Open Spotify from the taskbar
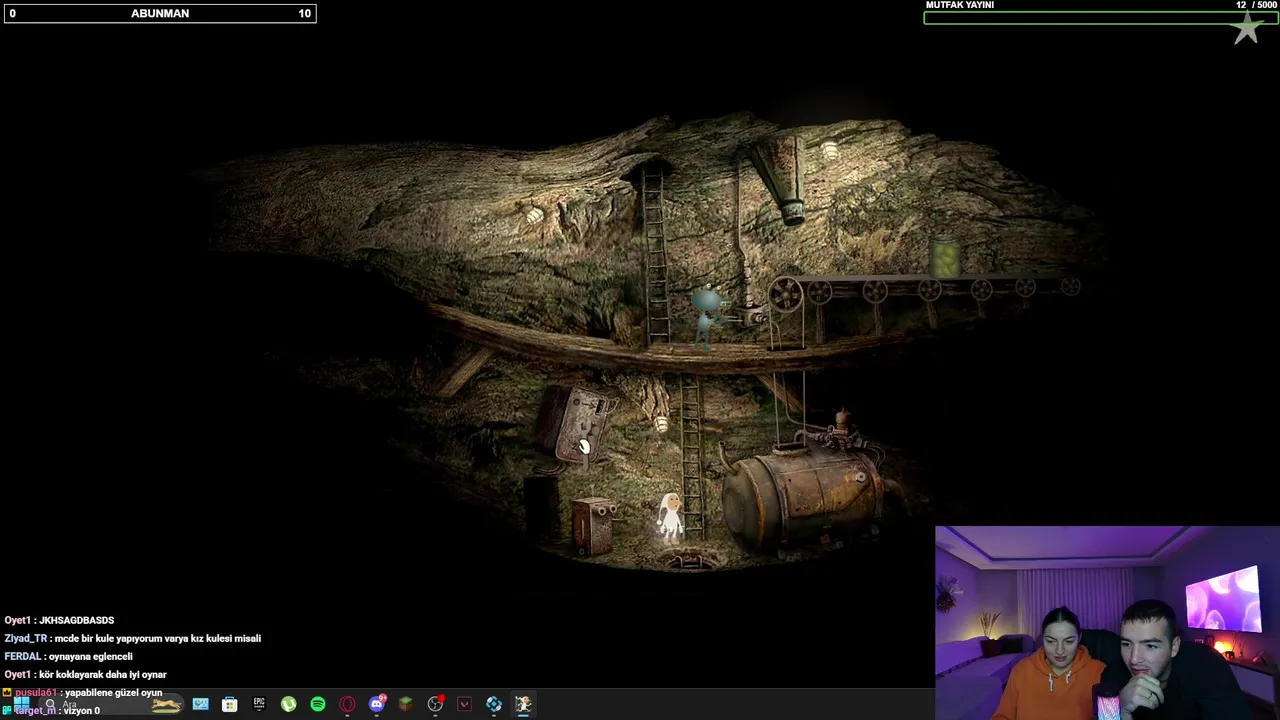The height and width of the screenshot is (720, 1280). 318,704
